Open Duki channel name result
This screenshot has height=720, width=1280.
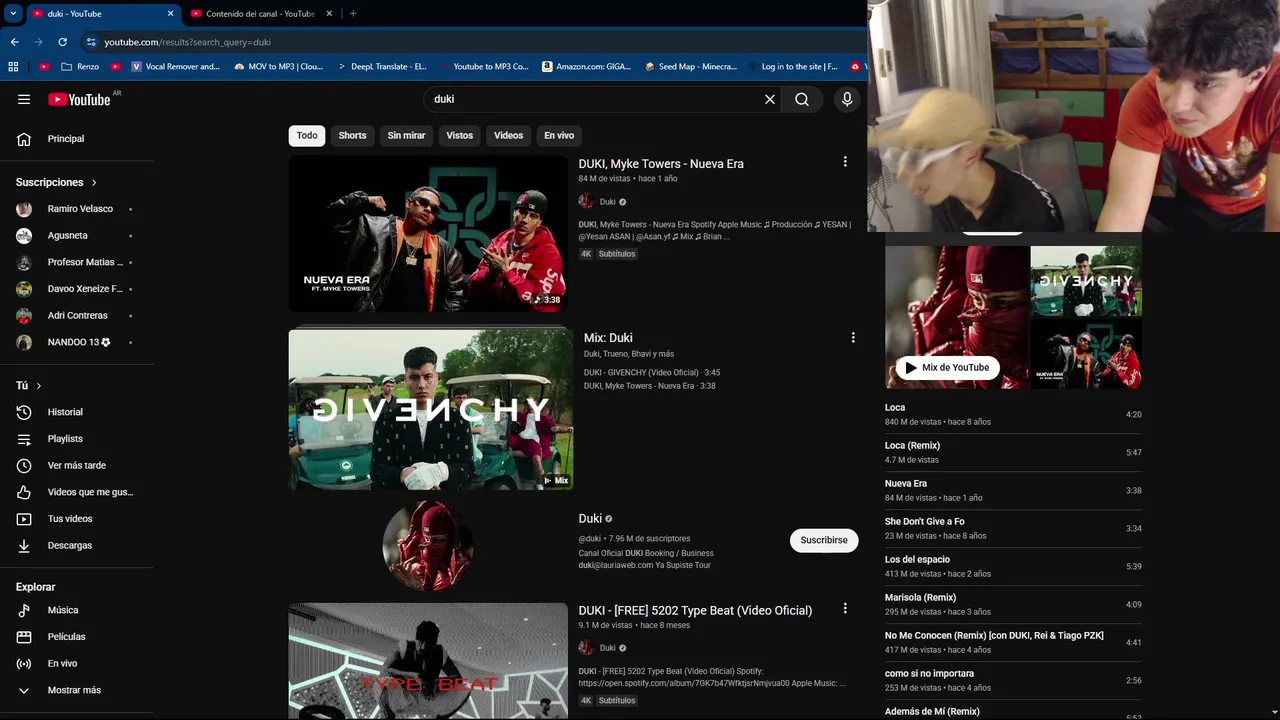[590, 518]
